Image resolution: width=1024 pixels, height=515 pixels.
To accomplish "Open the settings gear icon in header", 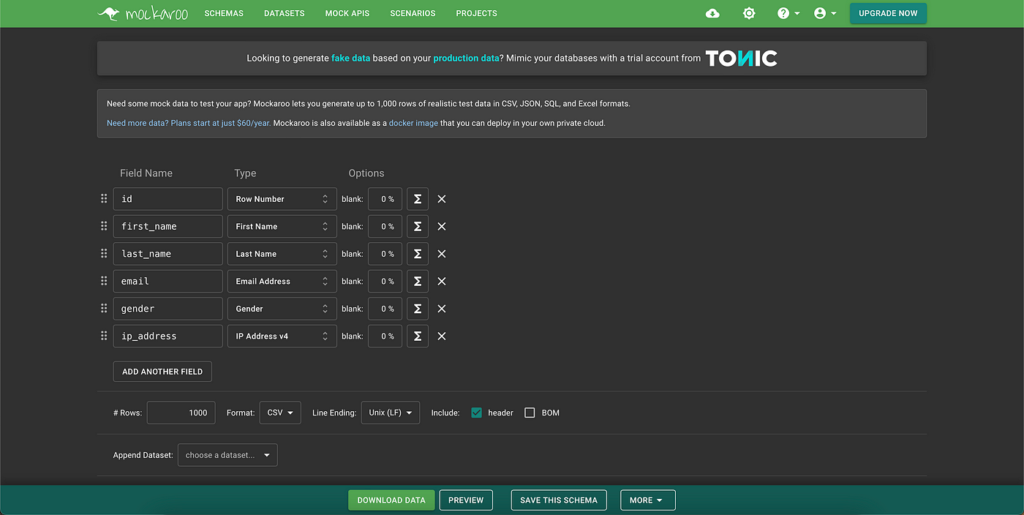I will pos(749,14).
